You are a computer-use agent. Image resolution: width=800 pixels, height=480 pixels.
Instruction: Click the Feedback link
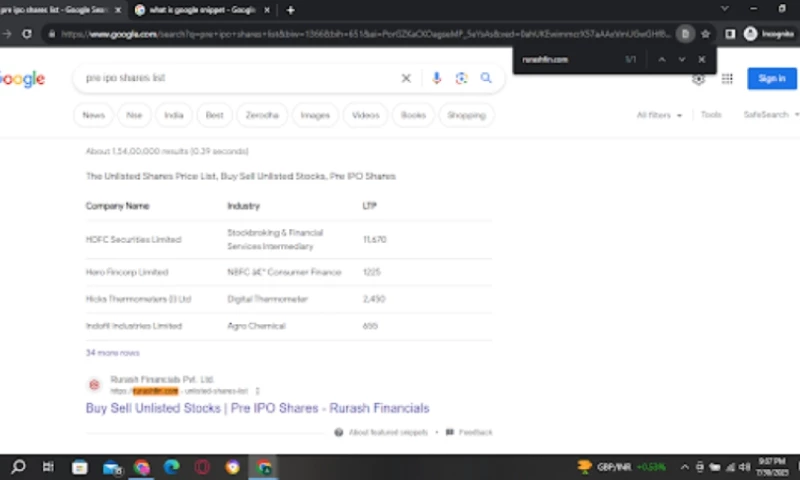[475, 432]
